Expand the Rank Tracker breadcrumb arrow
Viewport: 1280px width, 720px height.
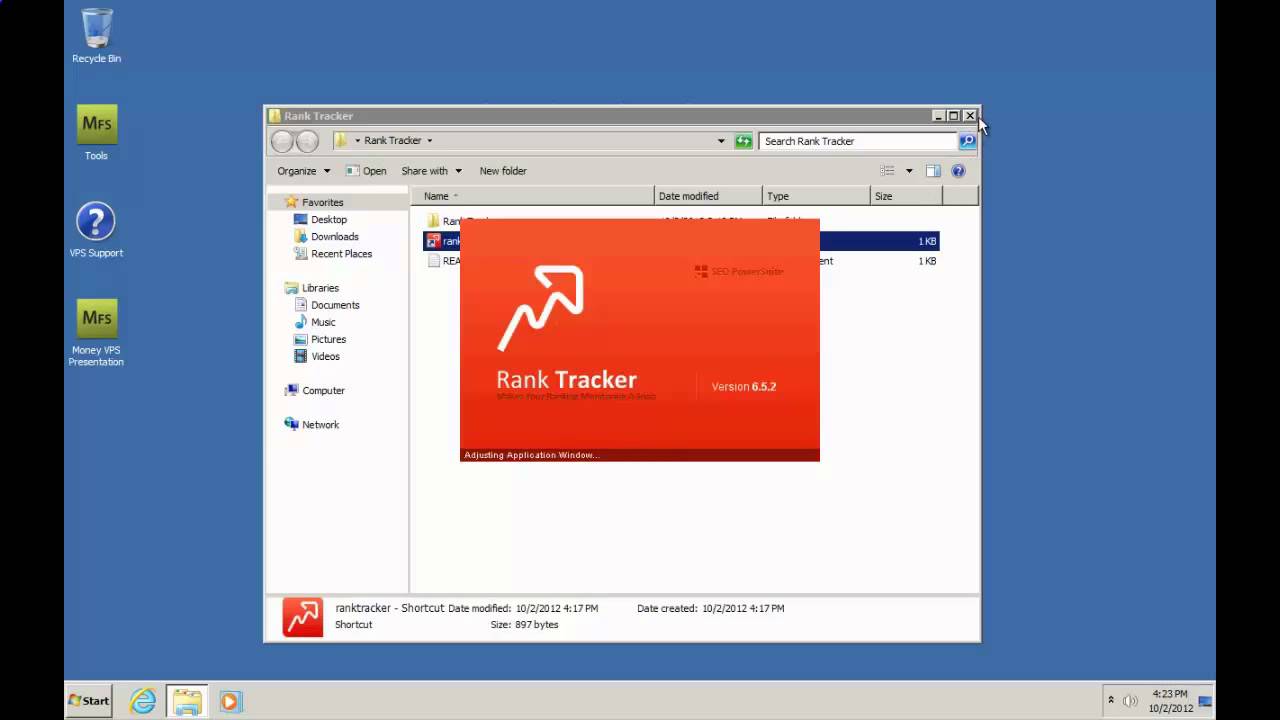(430, 141)
